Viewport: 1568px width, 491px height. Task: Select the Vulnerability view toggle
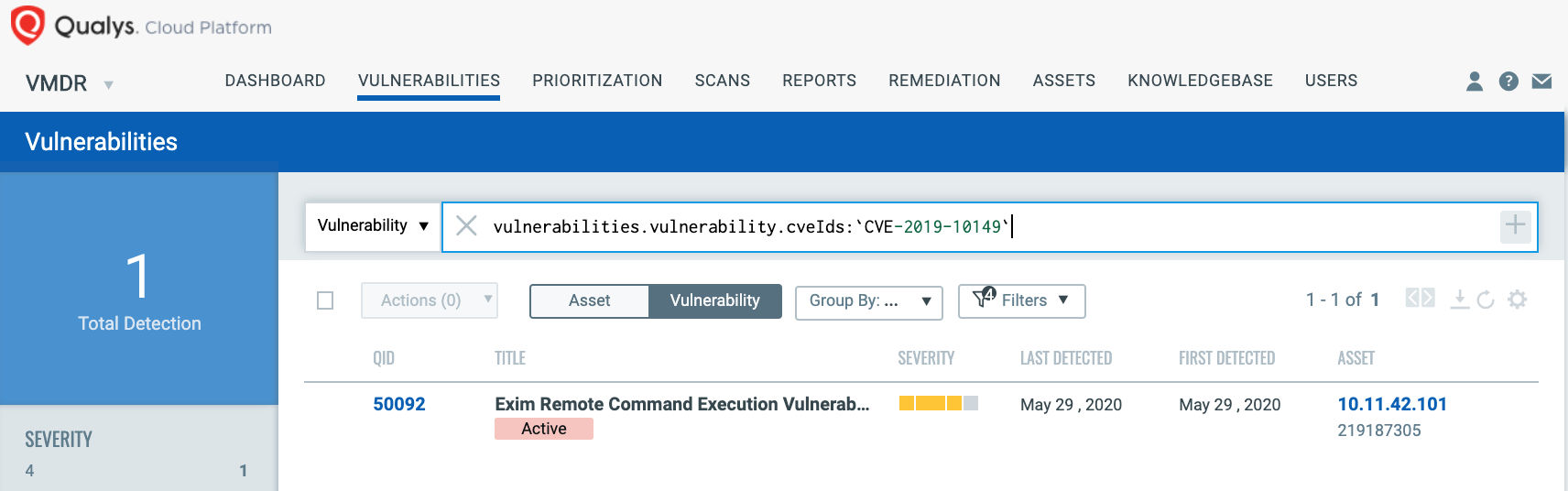pyautogui.click(x=715, y=300)
